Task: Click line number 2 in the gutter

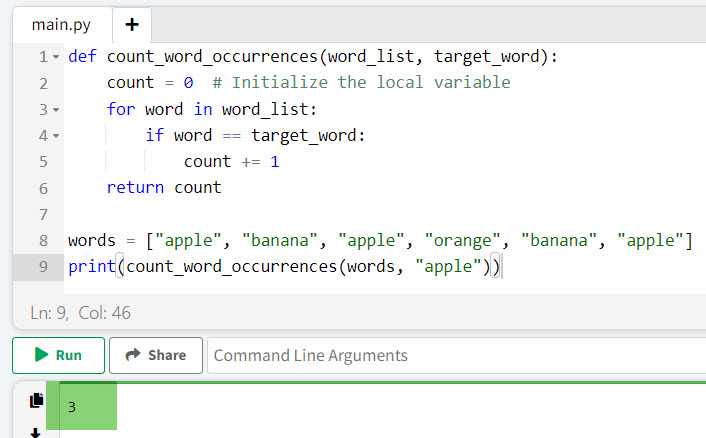Action: coord(43,84)
